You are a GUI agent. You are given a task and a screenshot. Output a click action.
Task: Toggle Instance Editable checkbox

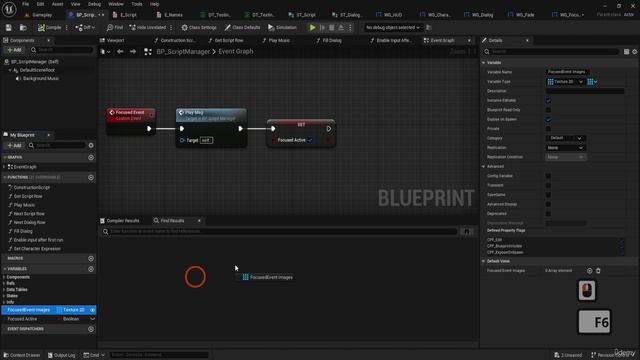[548, 100]
